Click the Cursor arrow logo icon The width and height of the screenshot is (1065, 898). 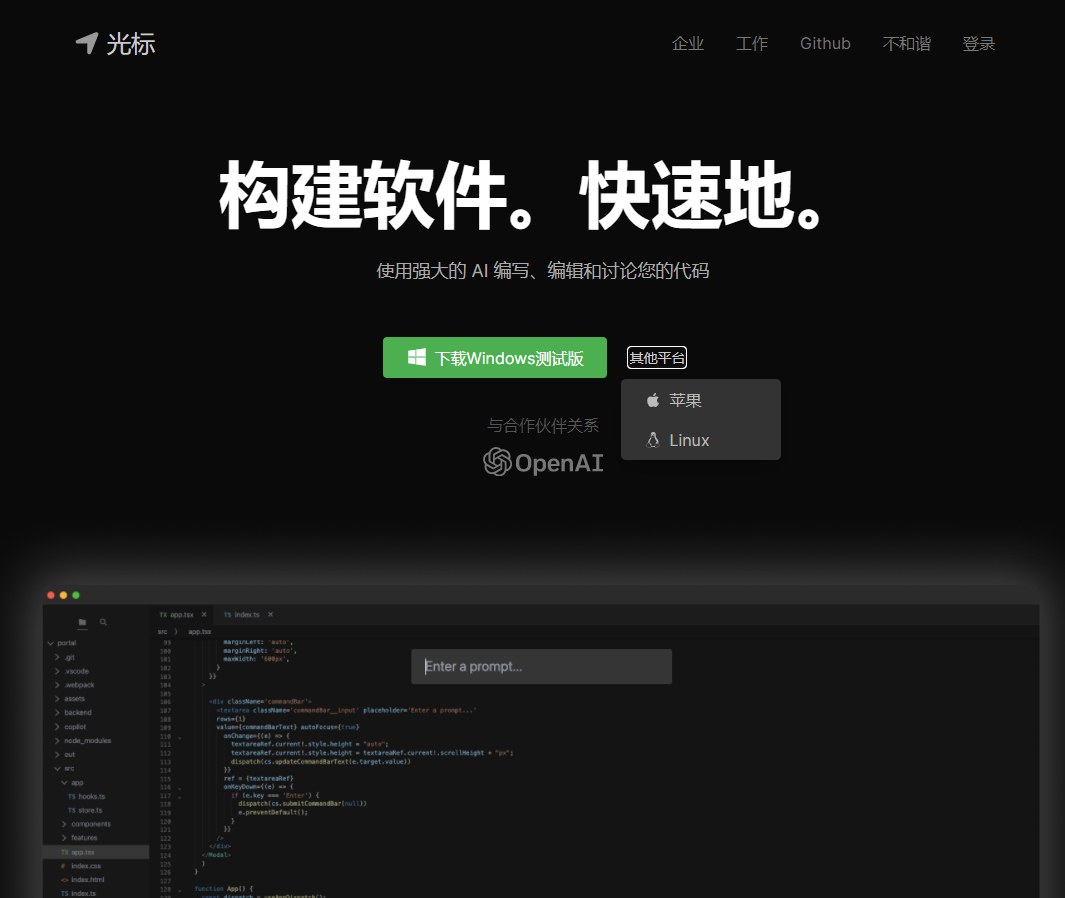pos(87,43)
